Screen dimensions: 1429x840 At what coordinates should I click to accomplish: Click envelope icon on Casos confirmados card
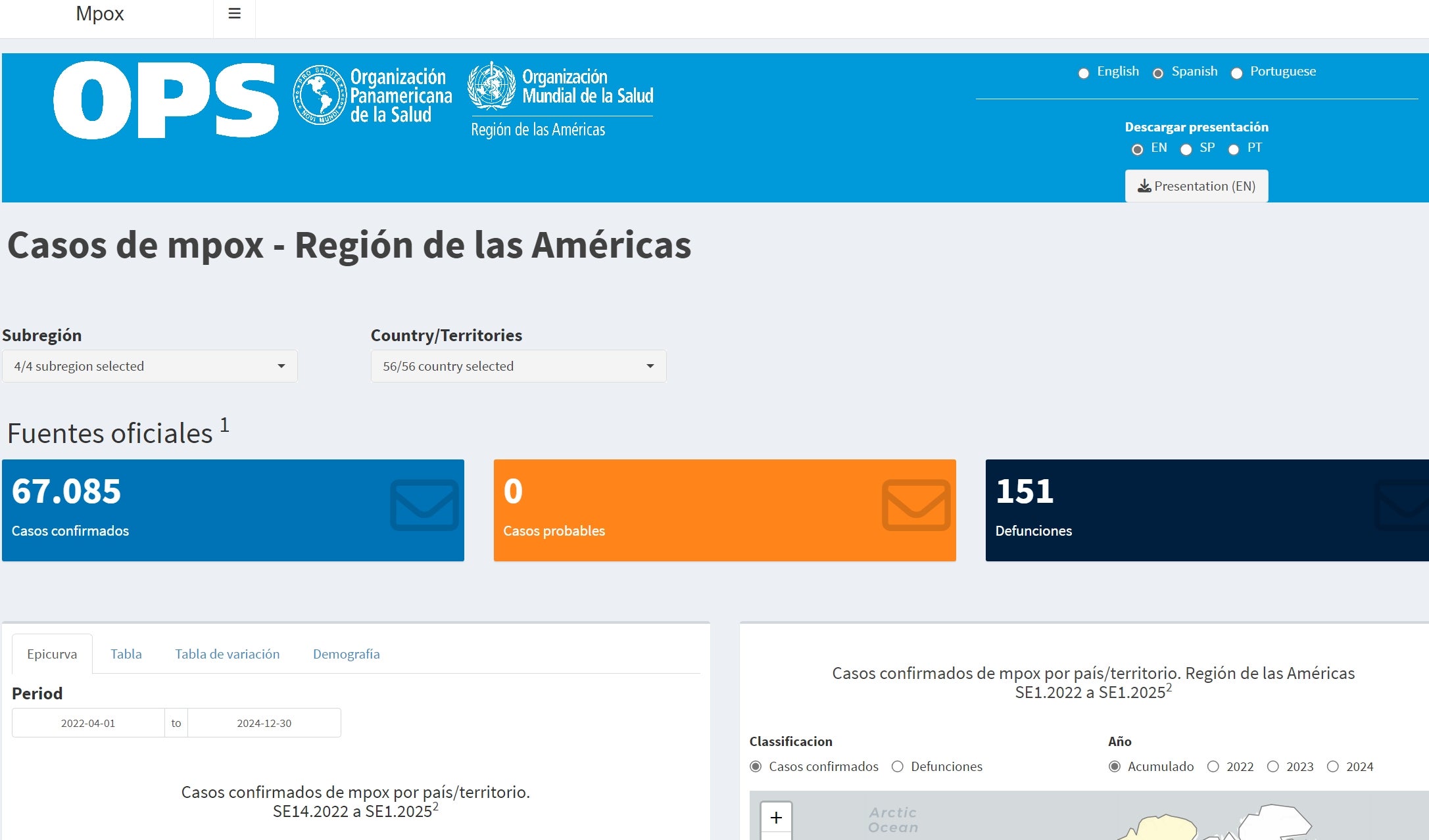tap(424, 505)
